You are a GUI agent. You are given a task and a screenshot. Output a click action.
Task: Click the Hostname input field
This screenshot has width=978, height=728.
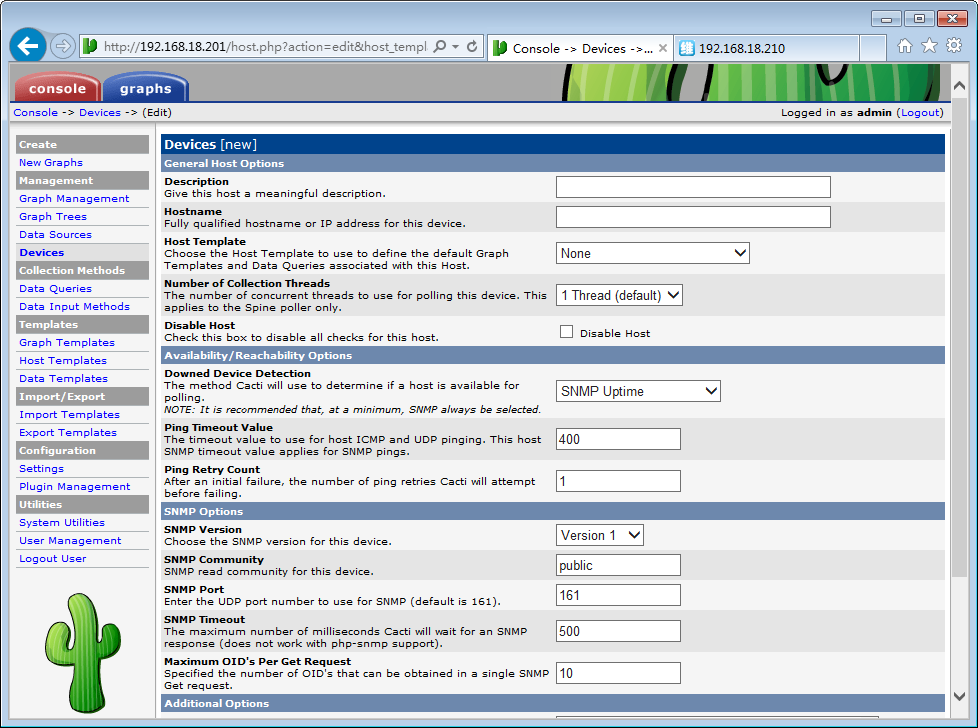(x=693, y=216)
